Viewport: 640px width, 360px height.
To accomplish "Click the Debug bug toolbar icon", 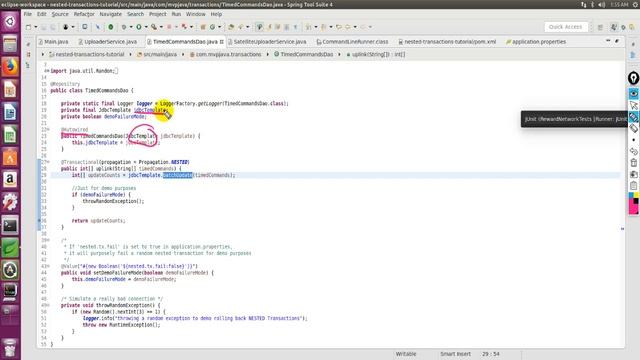I will coord(124,27).
